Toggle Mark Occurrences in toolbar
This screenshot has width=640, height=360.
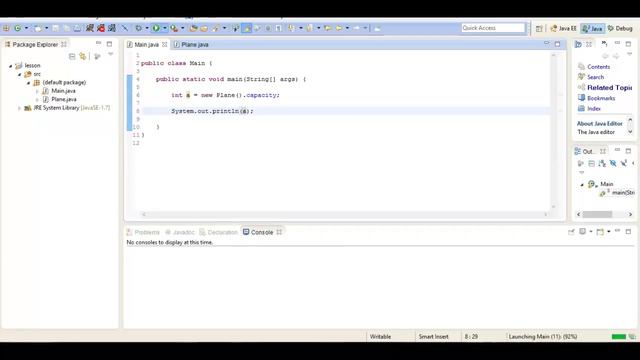[247, 28]
